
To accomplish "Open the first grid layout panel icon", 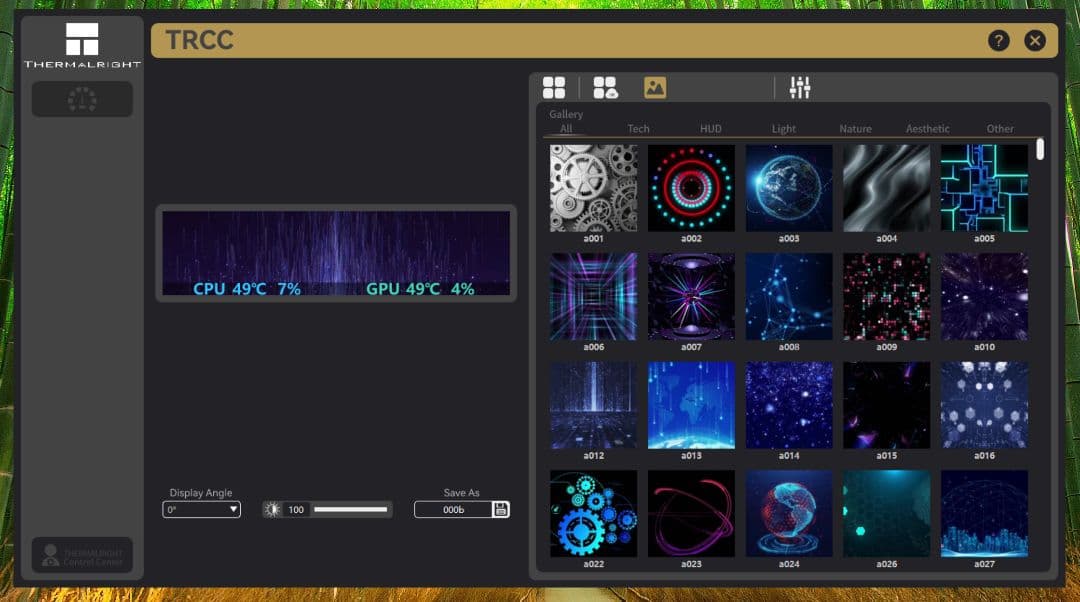I will 554,88.
